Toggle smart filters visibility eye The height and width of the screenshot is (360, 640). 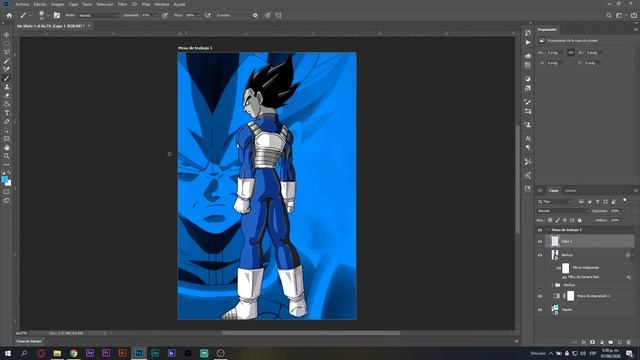point(559,268)
